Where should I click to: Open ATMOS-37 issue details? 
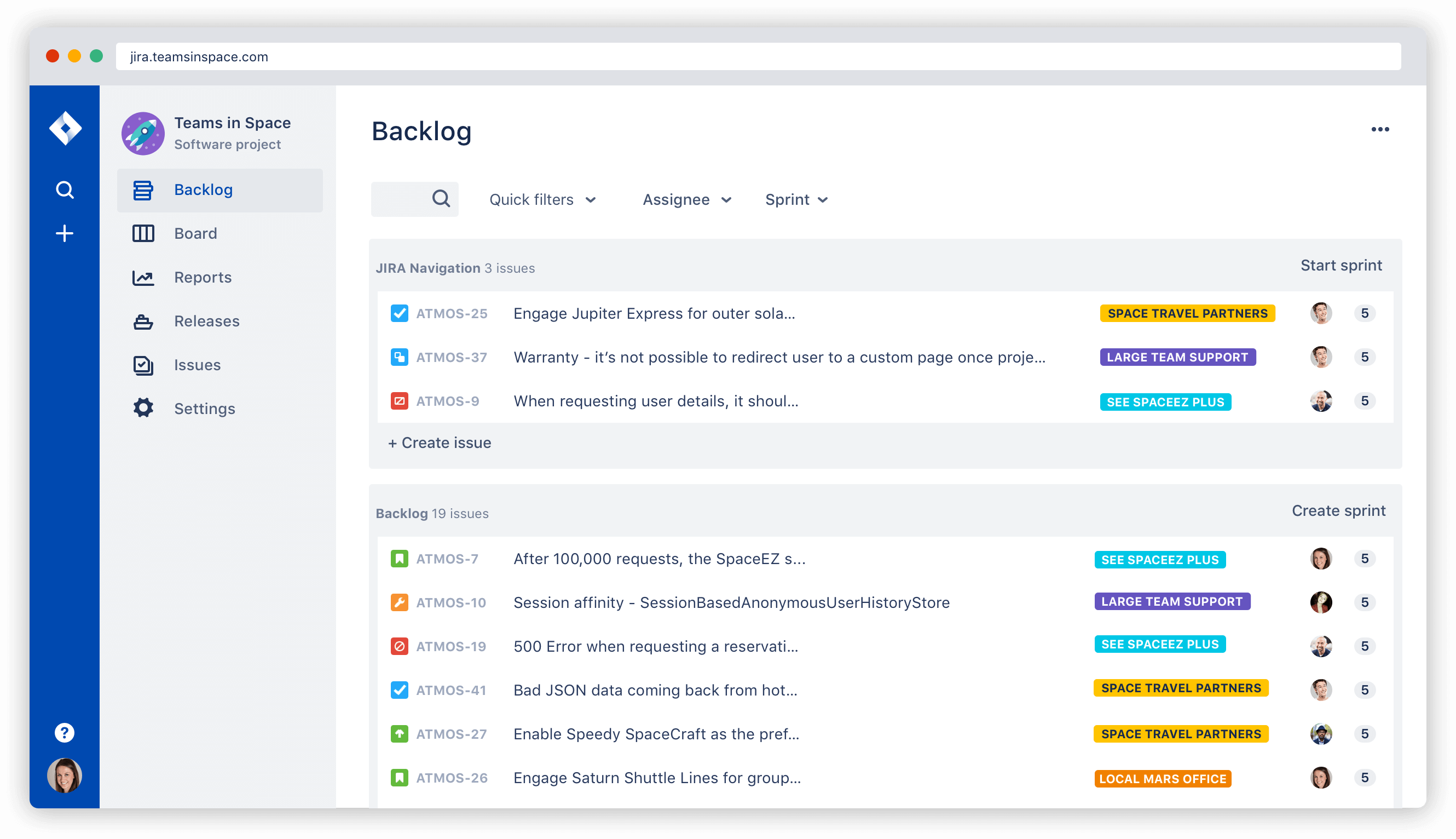pos(451,357)
